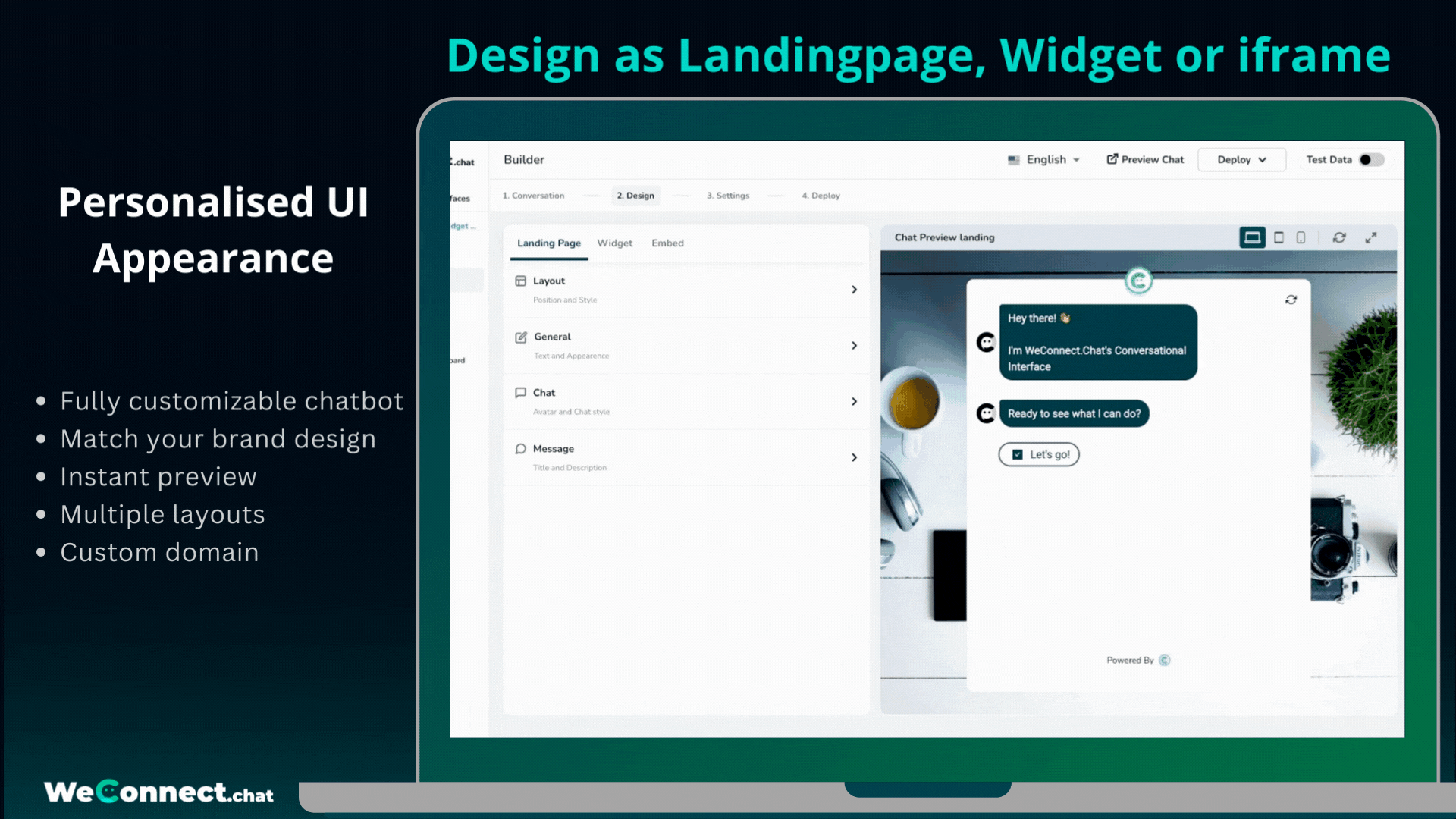
Task: Switch to the Widget tab
Action: [614, 243]
